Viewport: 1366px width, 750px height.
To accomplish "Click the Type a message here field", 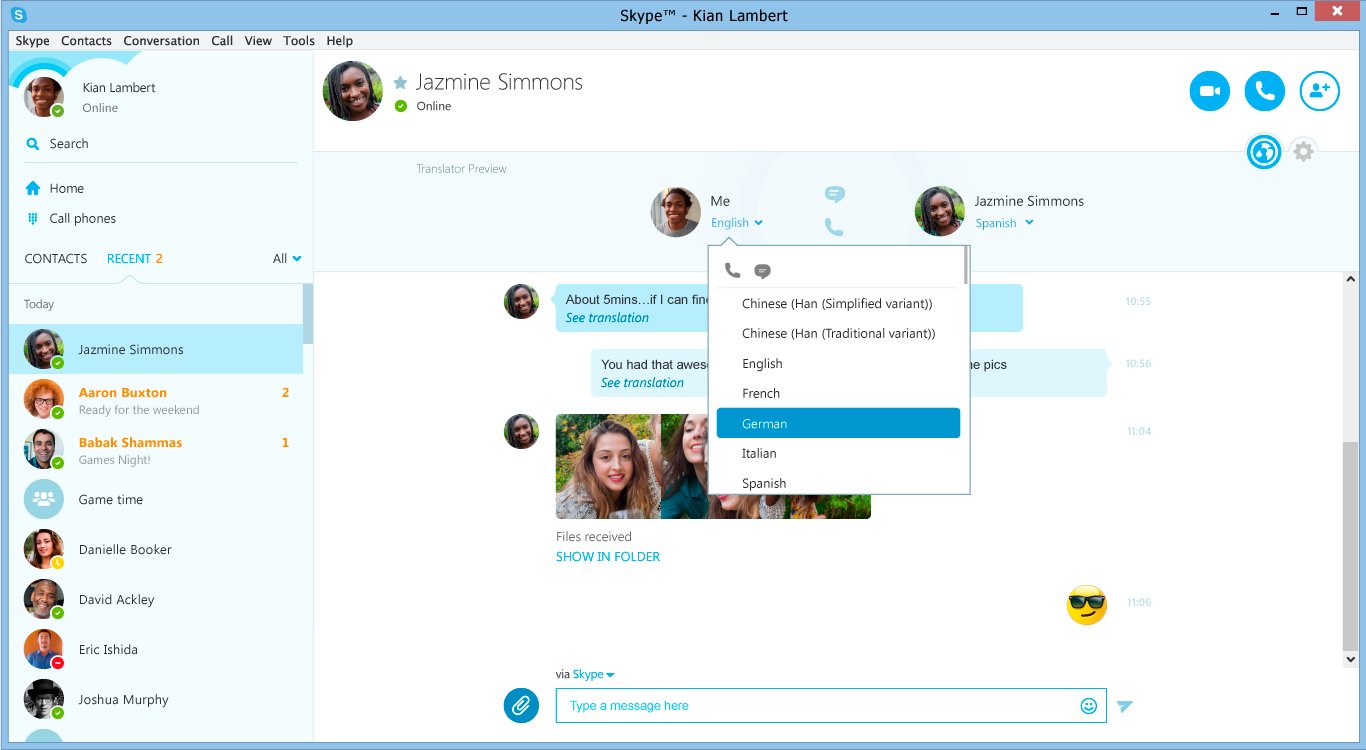I will click(x=815, y=706).
